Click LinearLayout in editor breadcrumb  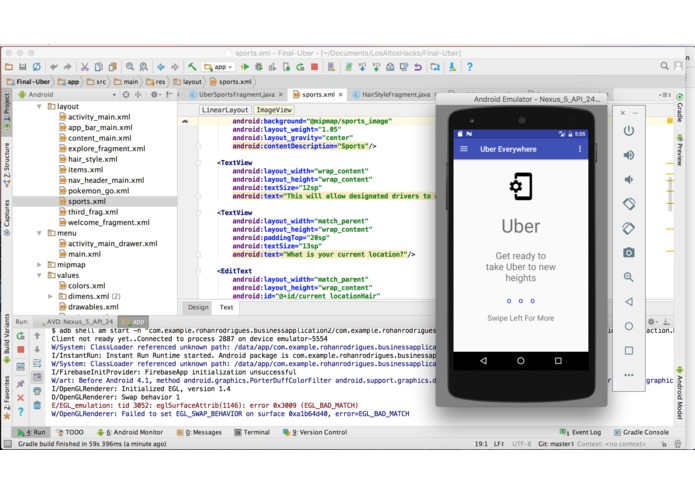[225, 110]
